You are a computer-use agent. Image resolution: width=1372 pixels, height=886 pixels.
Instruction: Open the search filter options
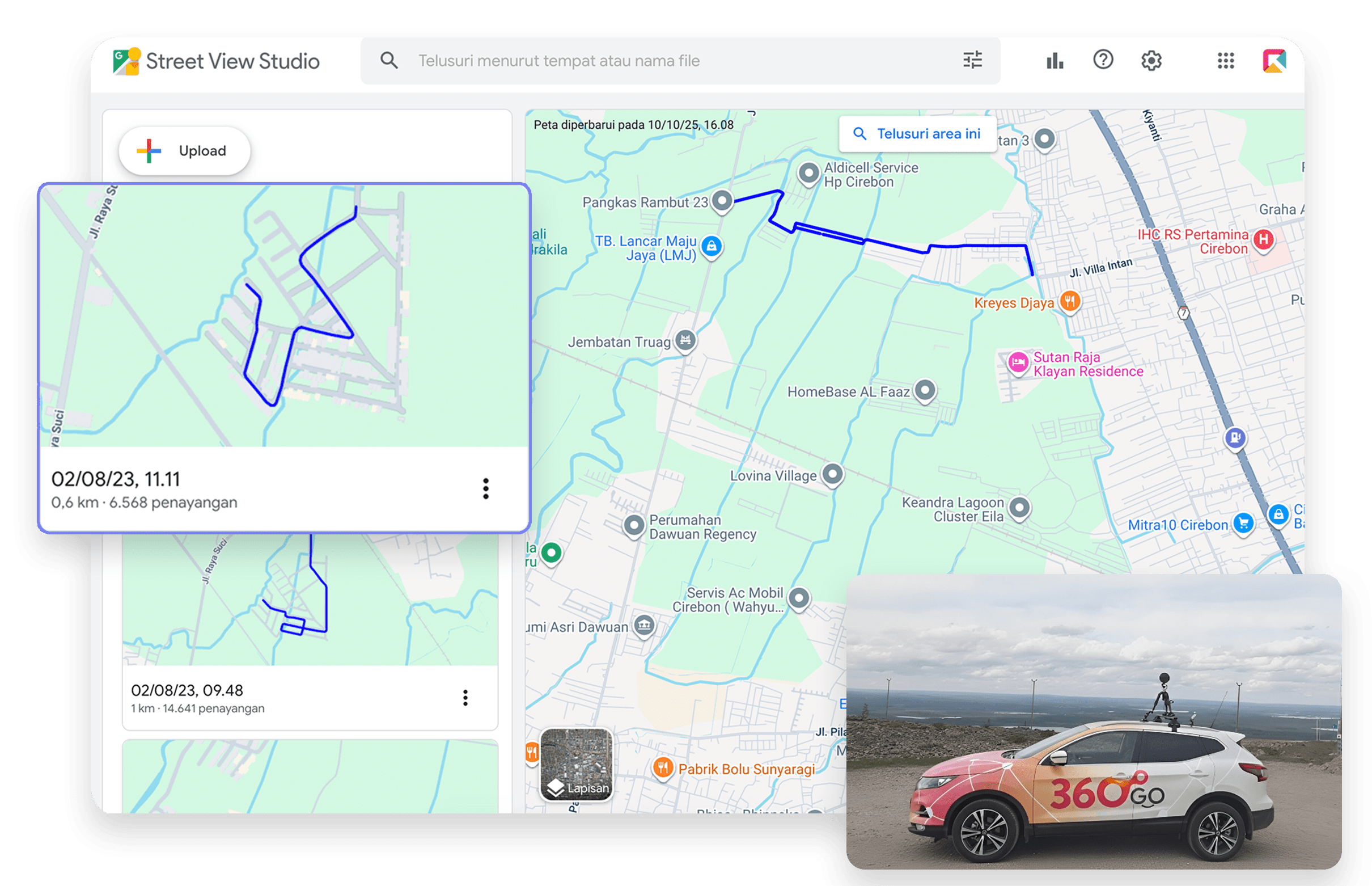[973, 60]
